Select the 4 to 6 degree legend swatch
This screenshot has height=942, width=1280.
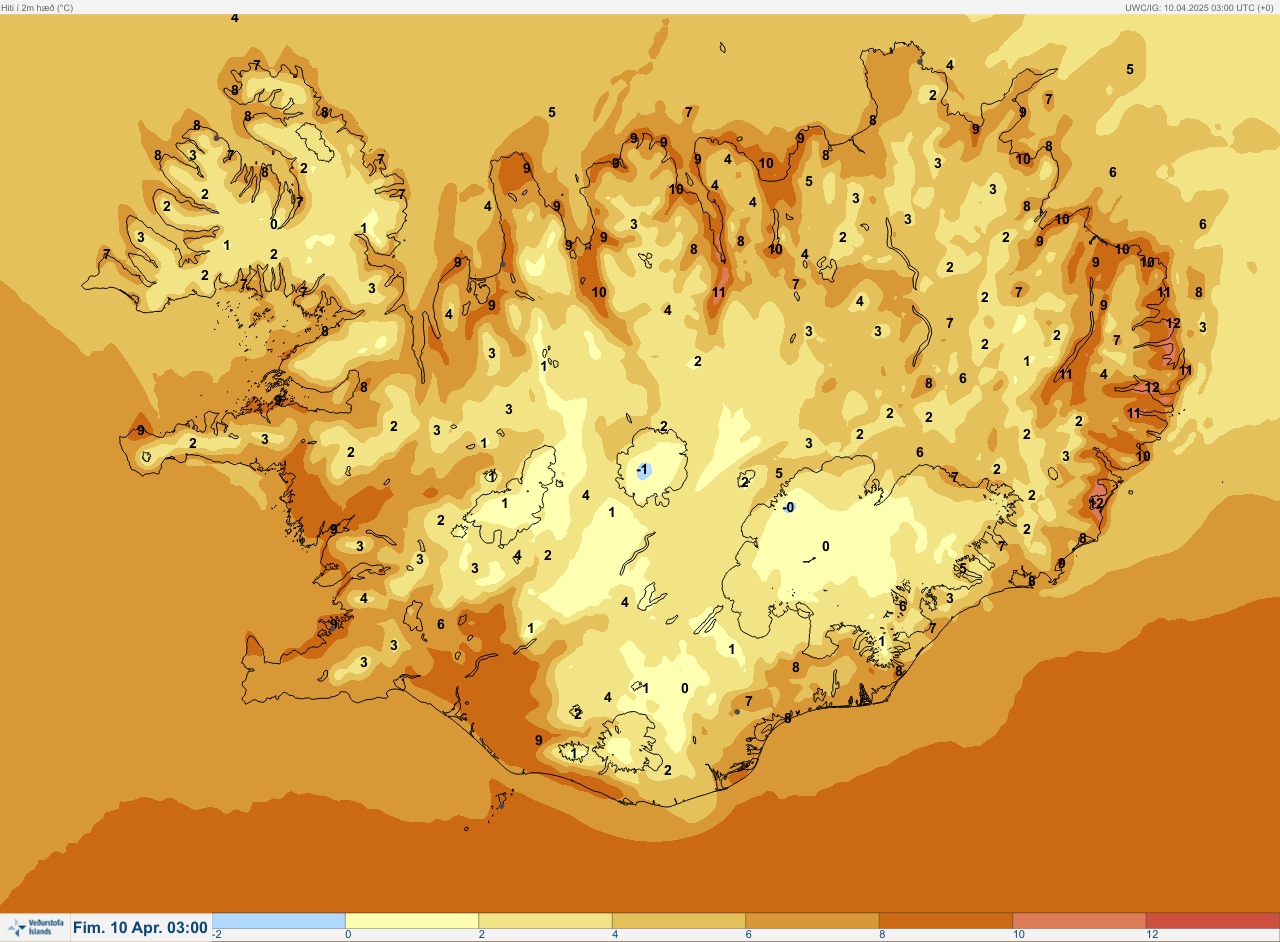coord(678,920)
